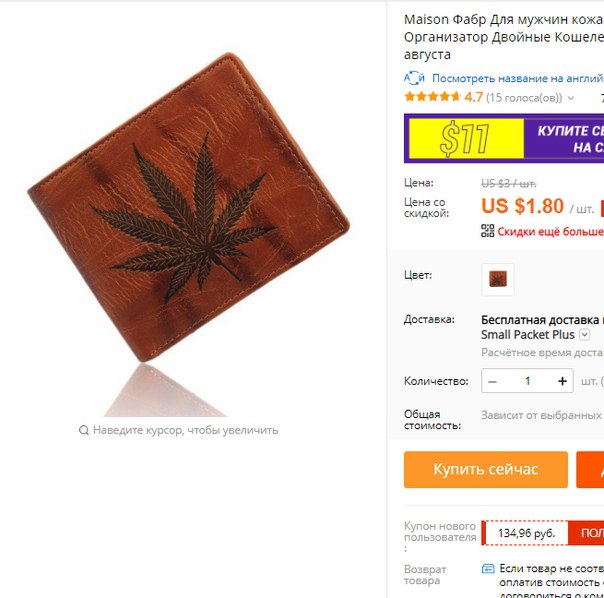Click the translate icon beside the title link
This screenshot has height=598, width=604.
click(414, 78)
